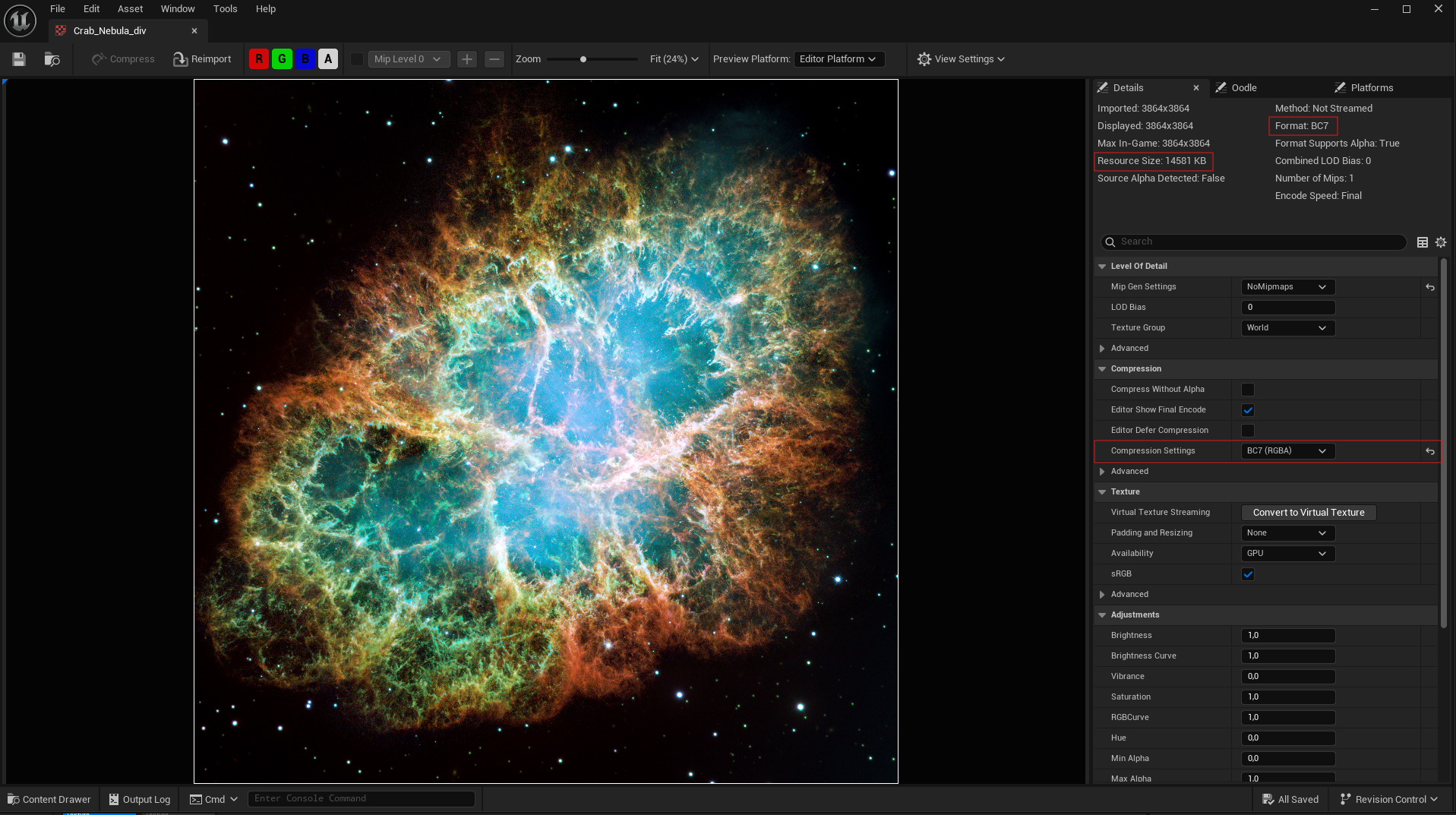Save the current texture asset
The image size is (1456, 815).
coord(19,59)
